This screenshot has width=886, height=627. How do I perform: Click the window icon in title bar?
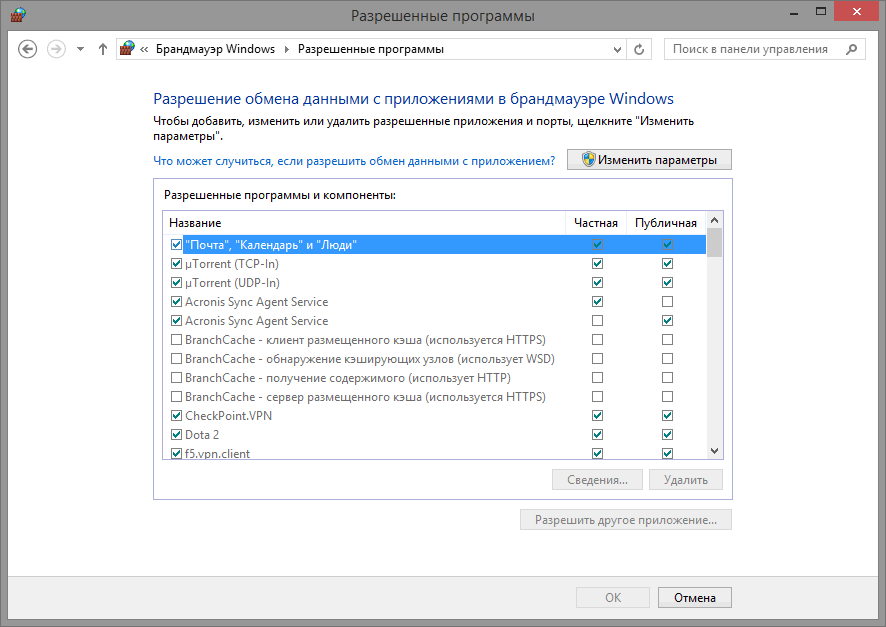18,15
